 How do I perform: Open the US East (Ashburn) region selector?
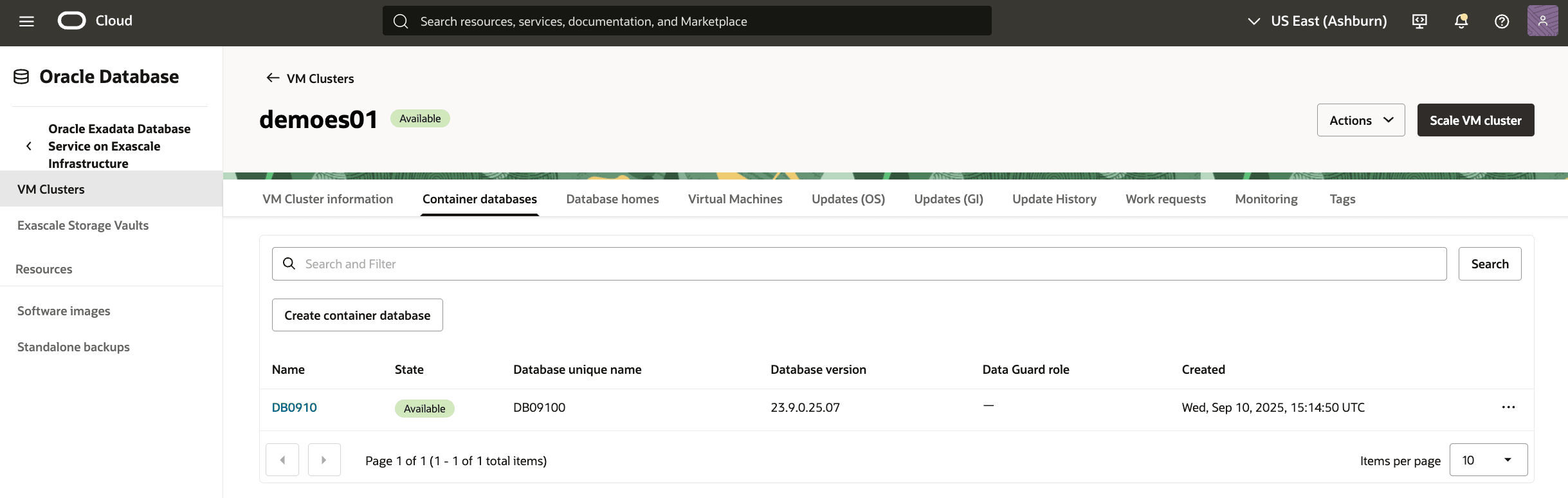tap(1317, 21)
